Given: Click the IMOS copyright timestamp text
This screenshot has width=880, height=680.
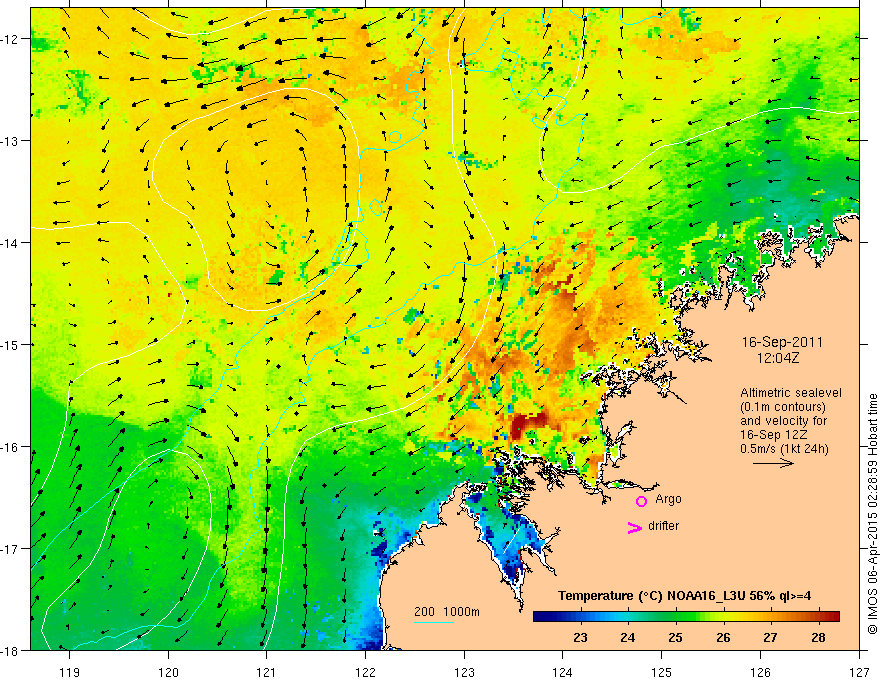Looking at the screenshot, I should (872, 514).
